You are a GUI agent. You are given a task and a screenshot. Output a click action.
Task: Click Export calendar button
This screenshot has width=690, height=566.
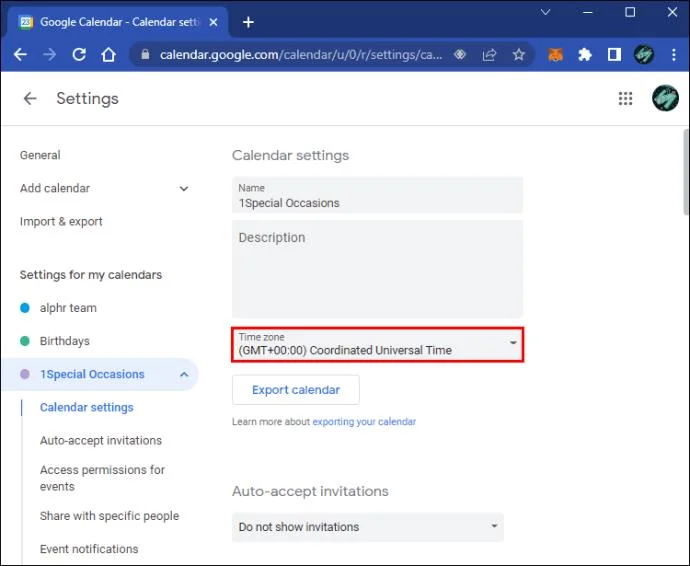click(x=296, y=390)
